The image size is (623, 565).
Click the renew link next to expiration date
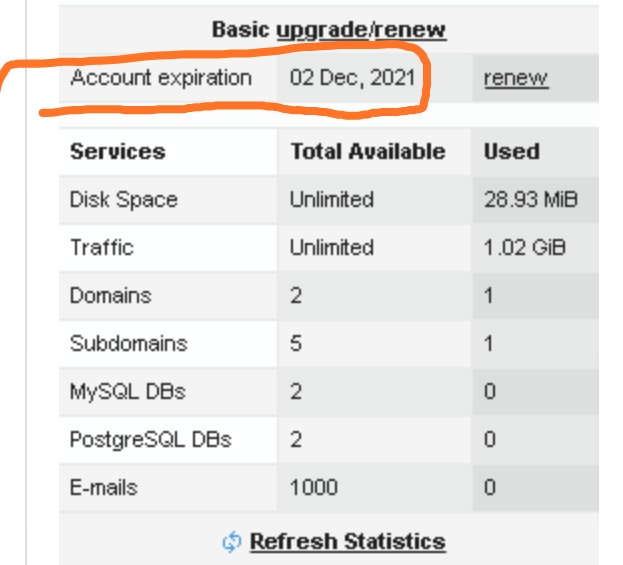(515, 78)
